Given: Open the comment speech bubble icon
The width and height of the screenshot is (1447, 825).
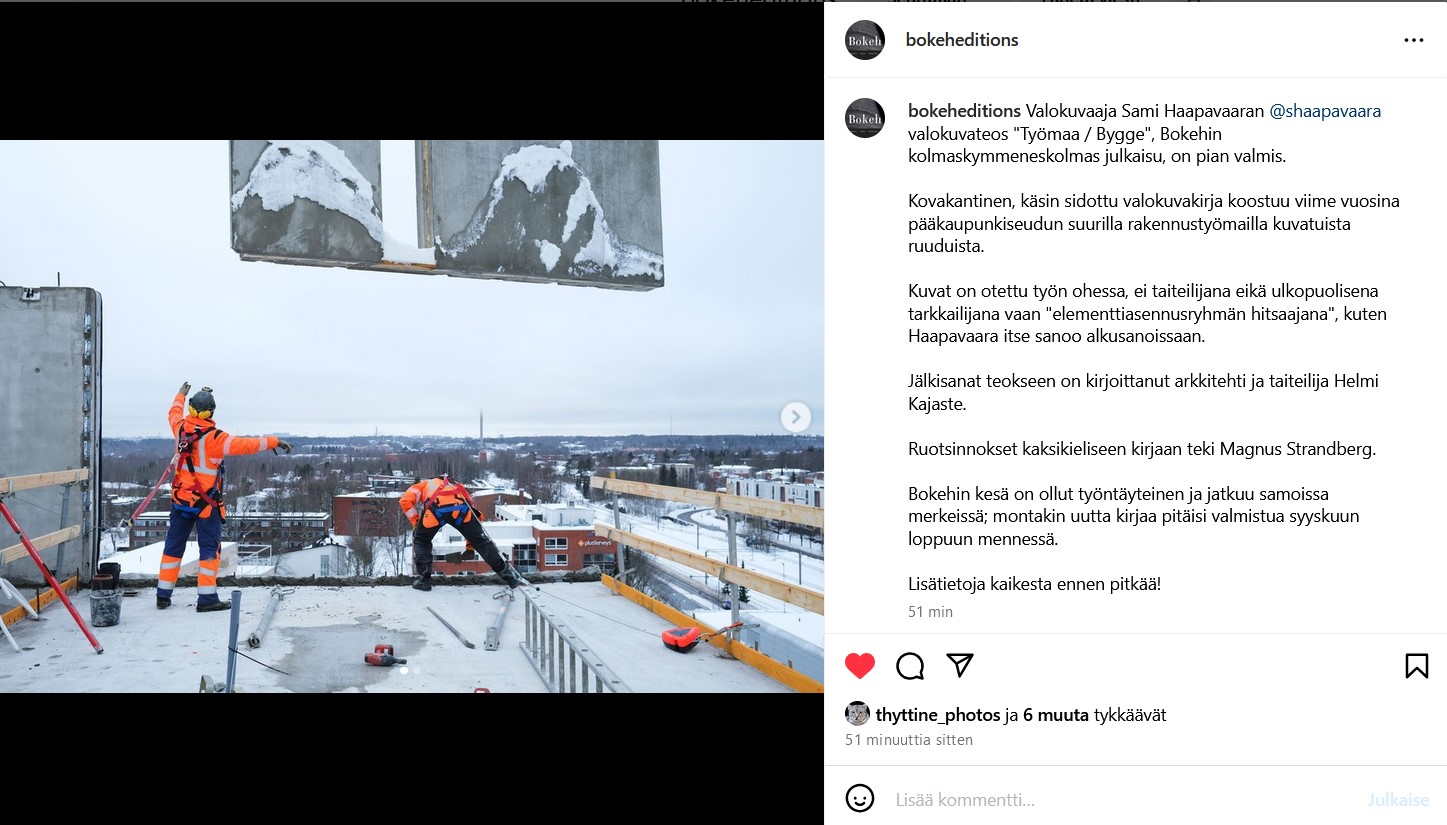Looking at the screenshot, I should click(910, 666).
